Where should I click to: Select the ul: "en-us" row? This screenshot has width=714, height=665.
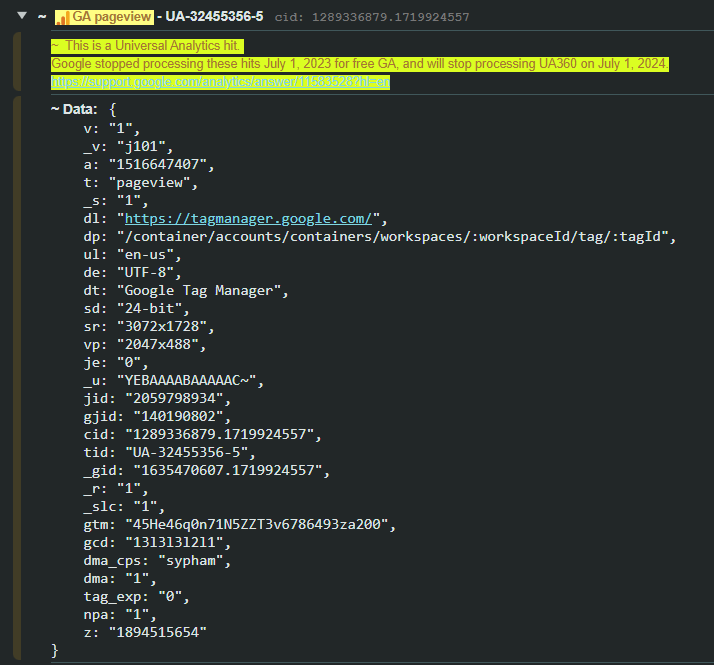pos(133,255)
